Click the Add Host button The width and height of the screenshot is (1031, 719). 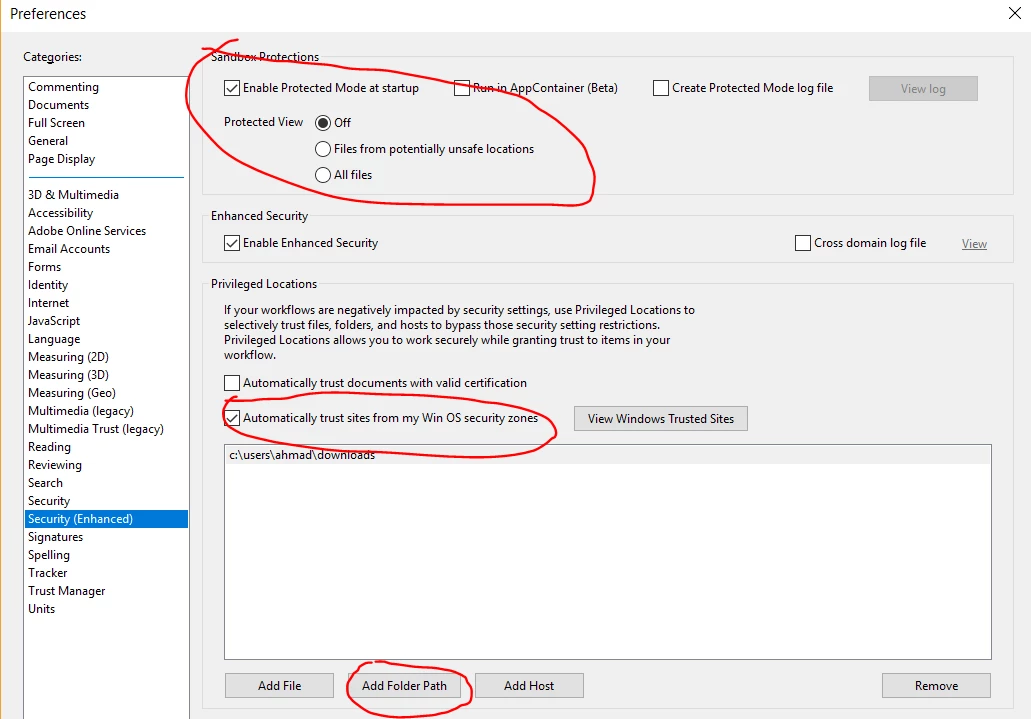tap(529, 685)
